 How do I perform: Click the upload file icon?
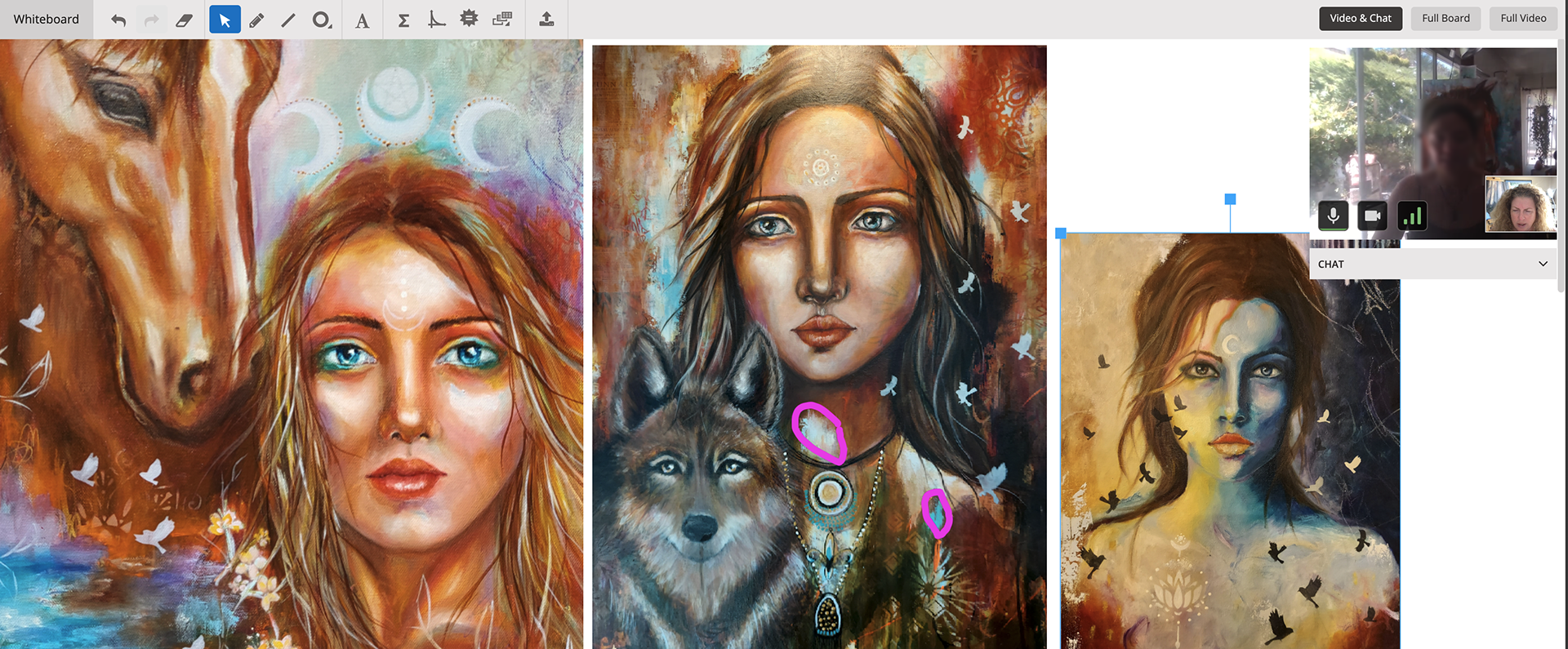(546, 20)
